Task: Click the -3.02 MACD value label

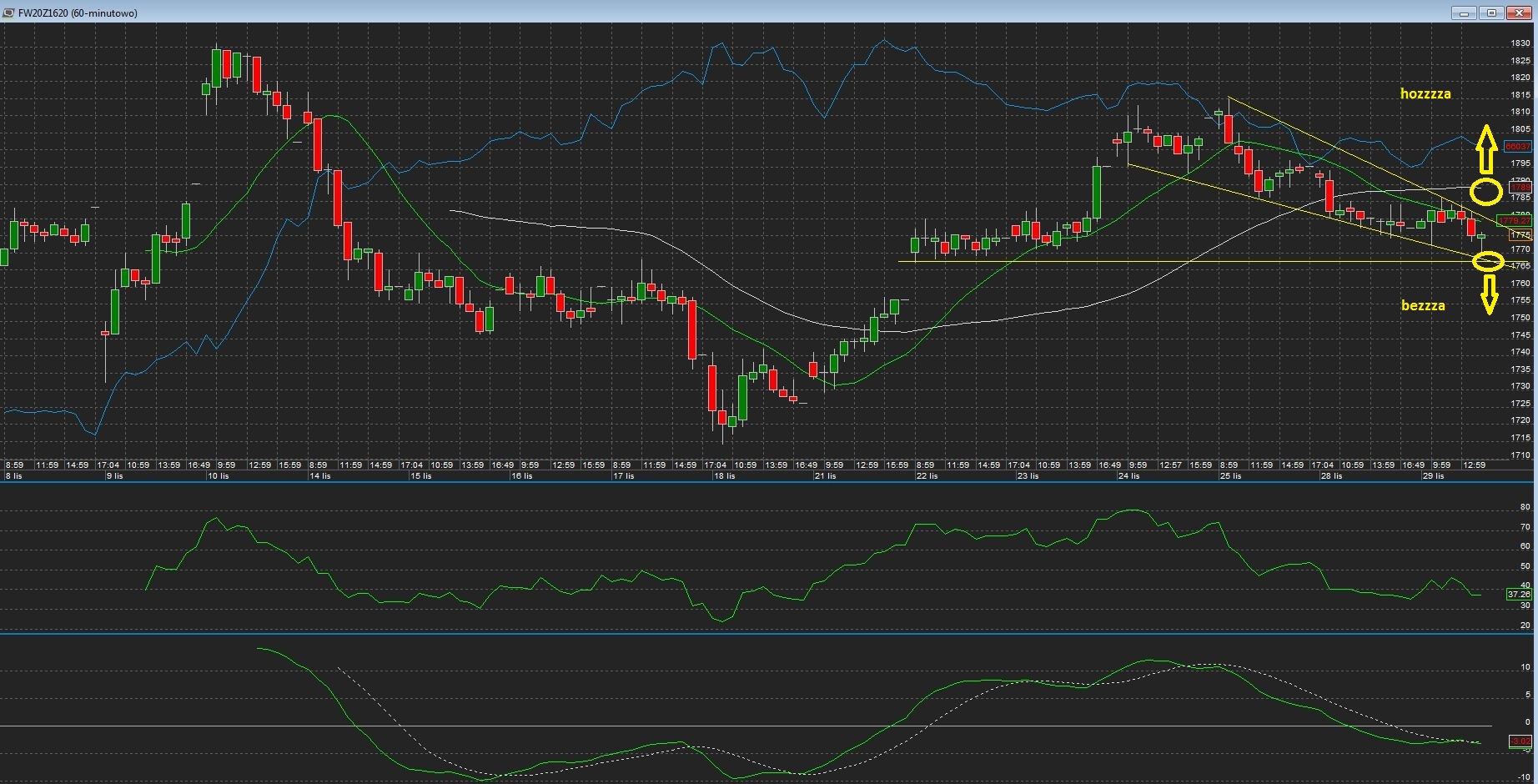Action: click(x=1520, y=741)
